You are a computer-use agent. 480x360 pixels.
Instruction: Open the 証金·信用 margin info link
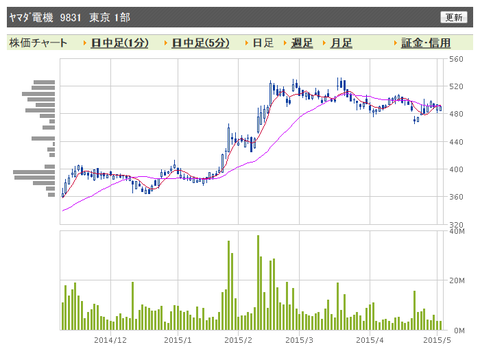tap(426, 43)
